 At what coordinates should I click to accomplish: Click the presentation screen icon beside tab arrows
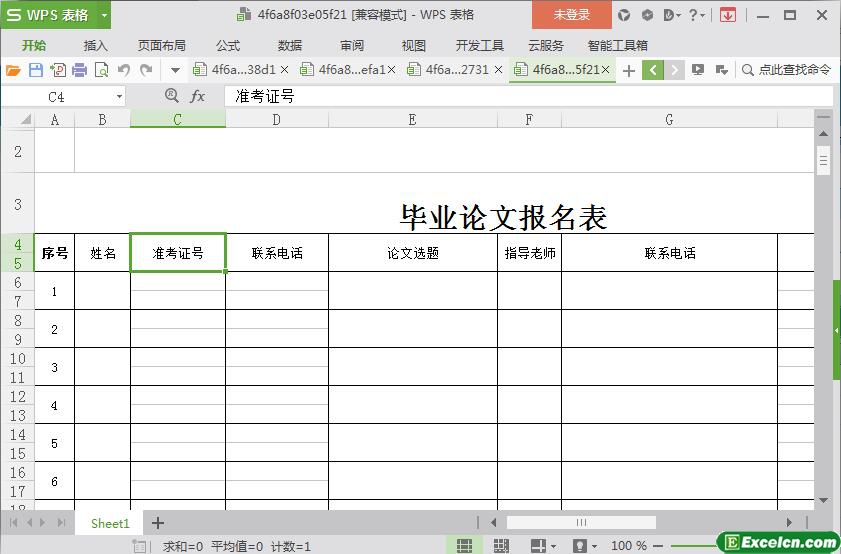698,70
